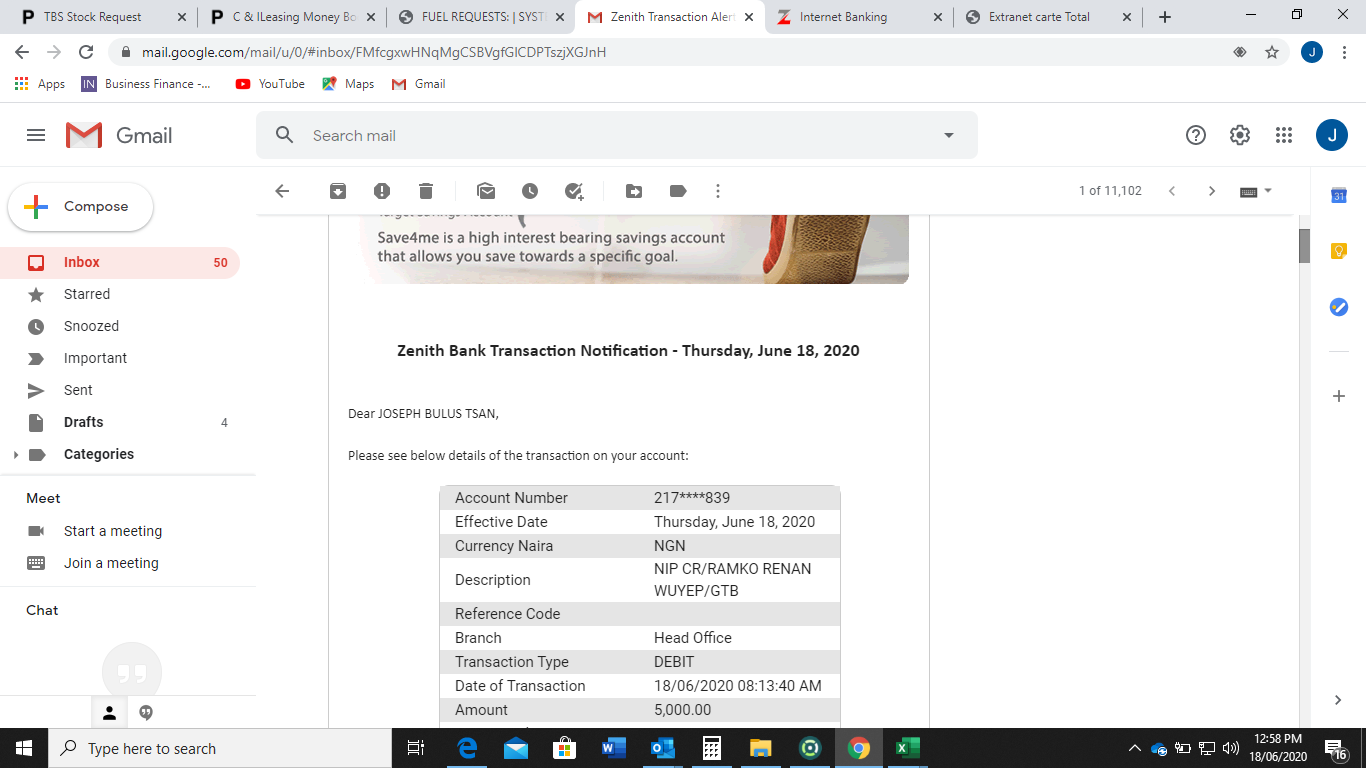Open Google Account avatar in Gmail
This screenshot has width=1366, height=768.
click(x=1332, y=135)
